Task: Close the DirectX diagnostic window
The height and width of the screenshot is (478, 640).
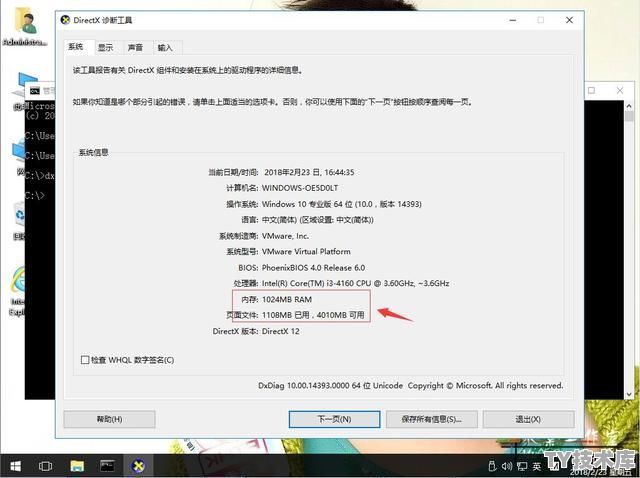Action: (x=569, y=20)
